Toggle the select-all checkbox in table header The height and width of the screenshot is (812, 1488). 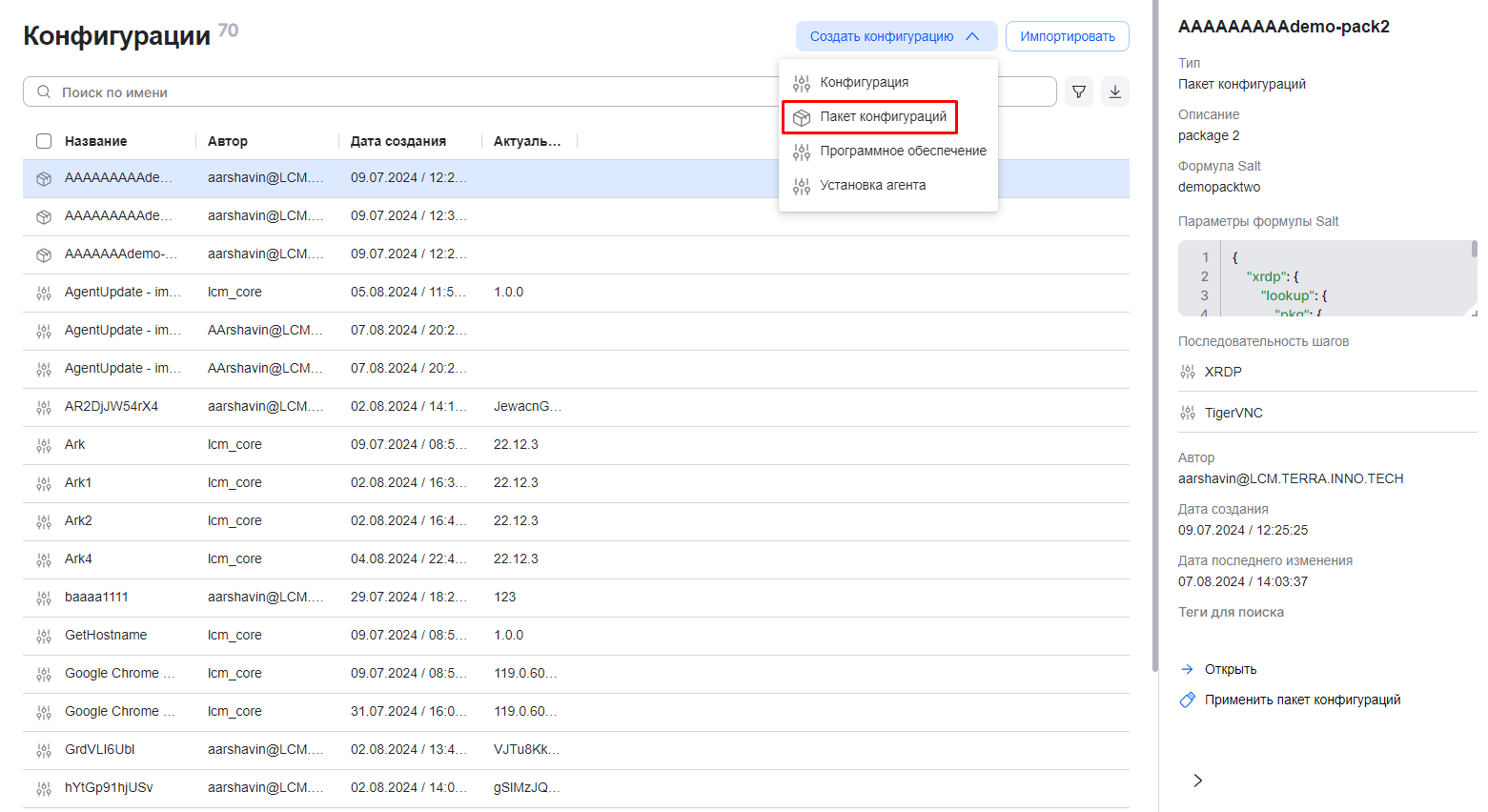click(44, 141)
